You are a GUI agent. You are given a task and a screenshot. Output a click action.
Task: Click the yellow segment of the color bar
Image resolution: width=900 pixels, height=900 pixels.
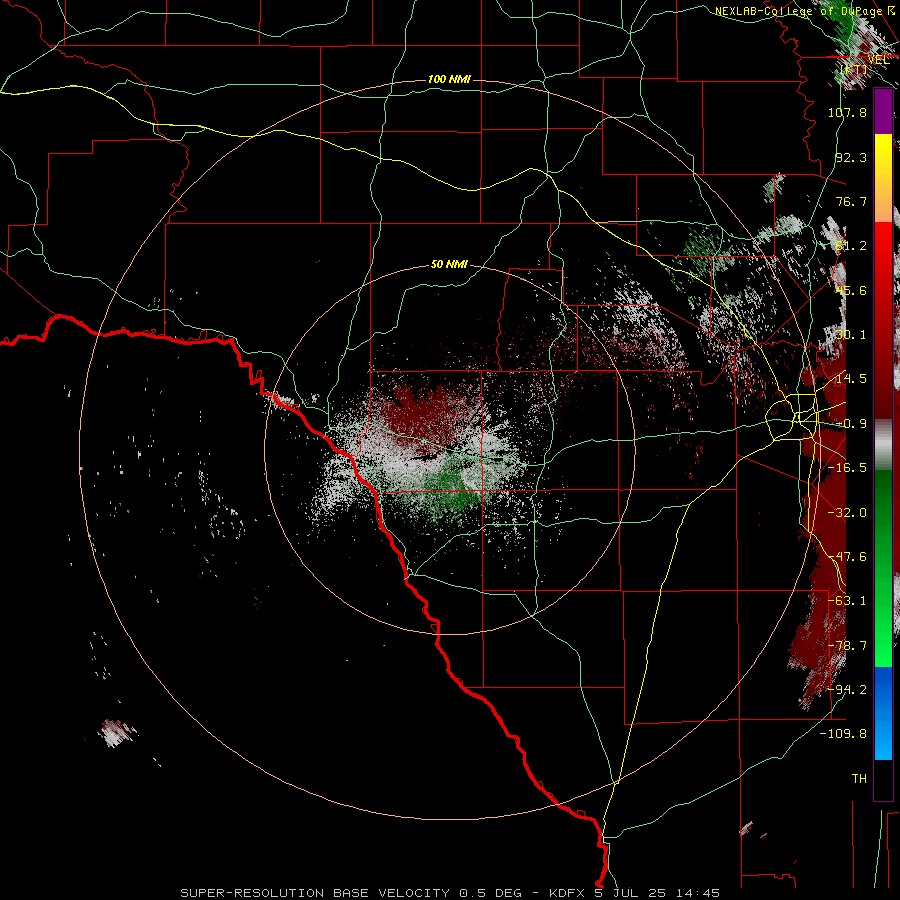coord(883,178)
